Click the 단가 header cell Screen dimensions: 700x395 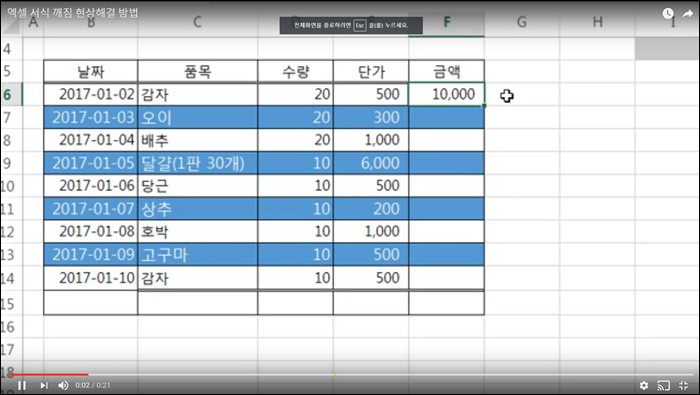coord(371,71)
